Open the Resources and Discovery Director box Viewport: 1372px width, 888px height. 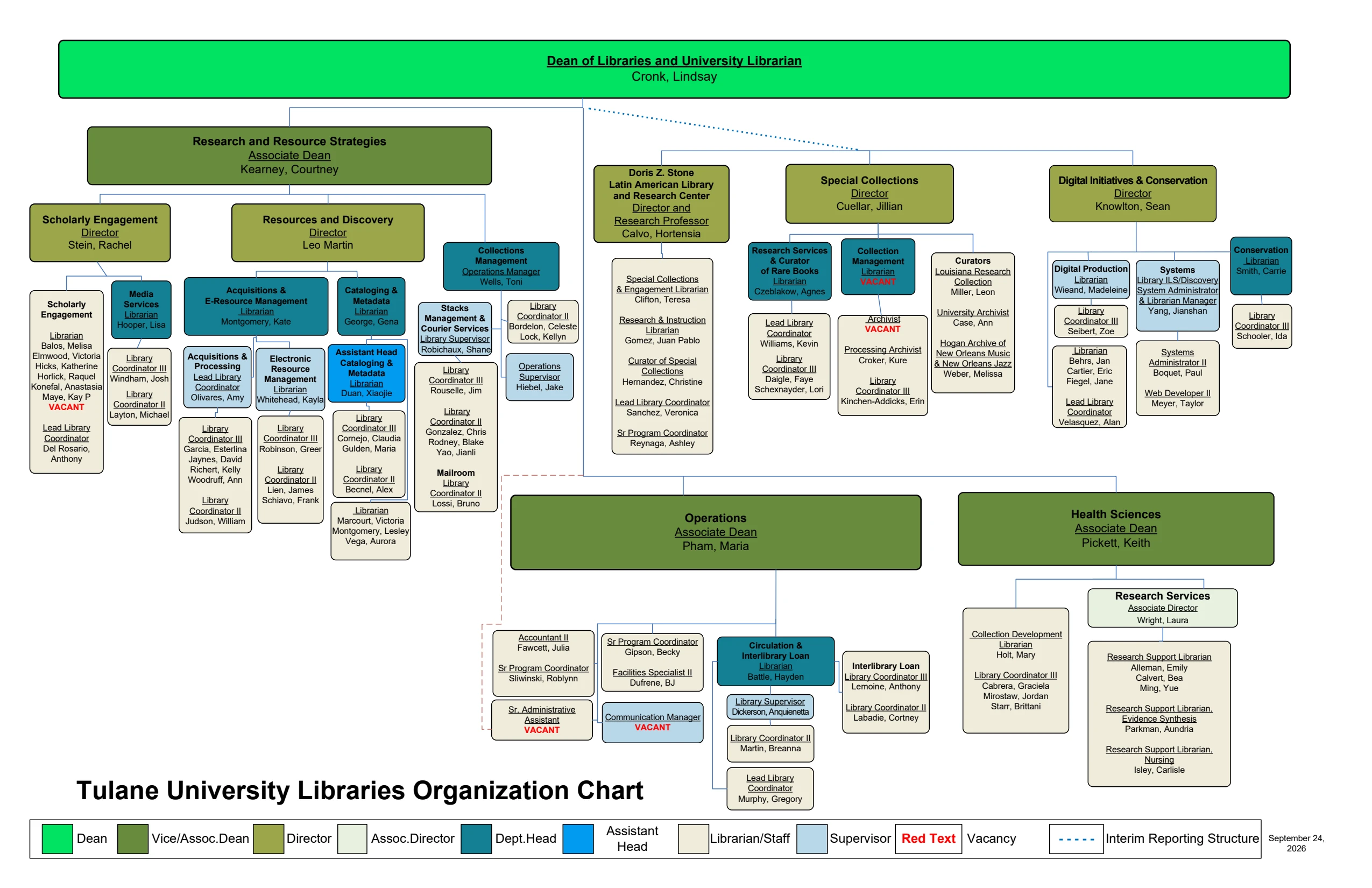[328, 232]
